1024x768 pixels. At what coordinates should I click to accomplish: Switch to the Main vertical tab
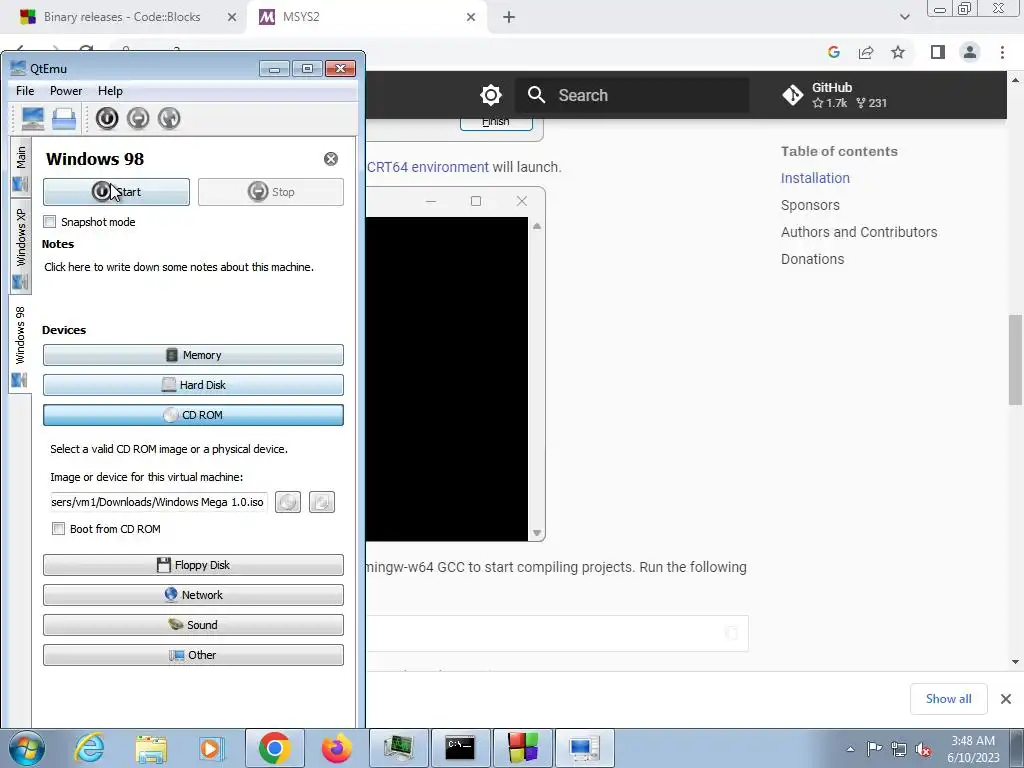pyautogui.click(x=20, y=168)
